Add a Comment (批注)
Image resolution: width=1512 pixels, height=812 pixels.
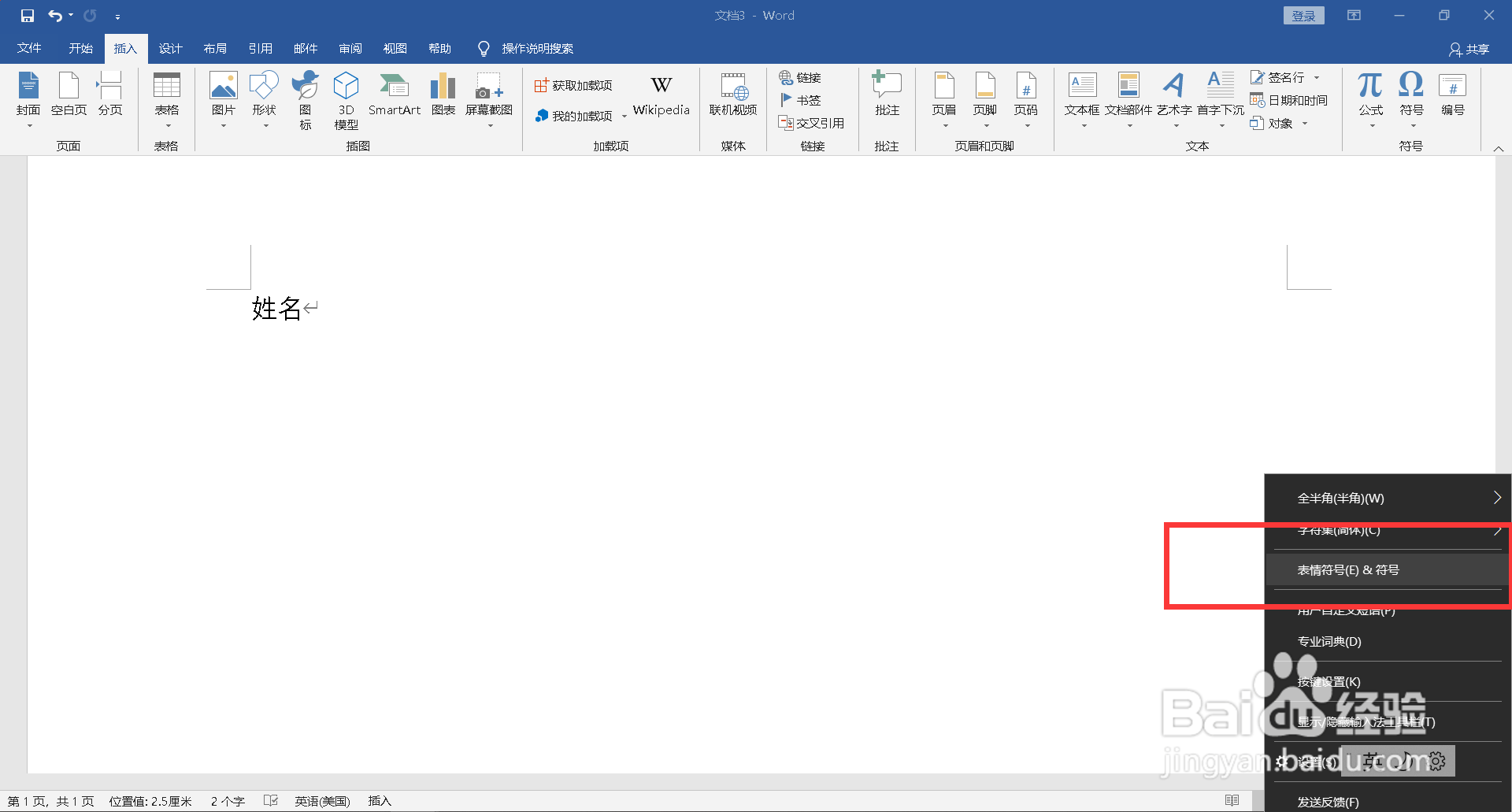tap(888, 95)
